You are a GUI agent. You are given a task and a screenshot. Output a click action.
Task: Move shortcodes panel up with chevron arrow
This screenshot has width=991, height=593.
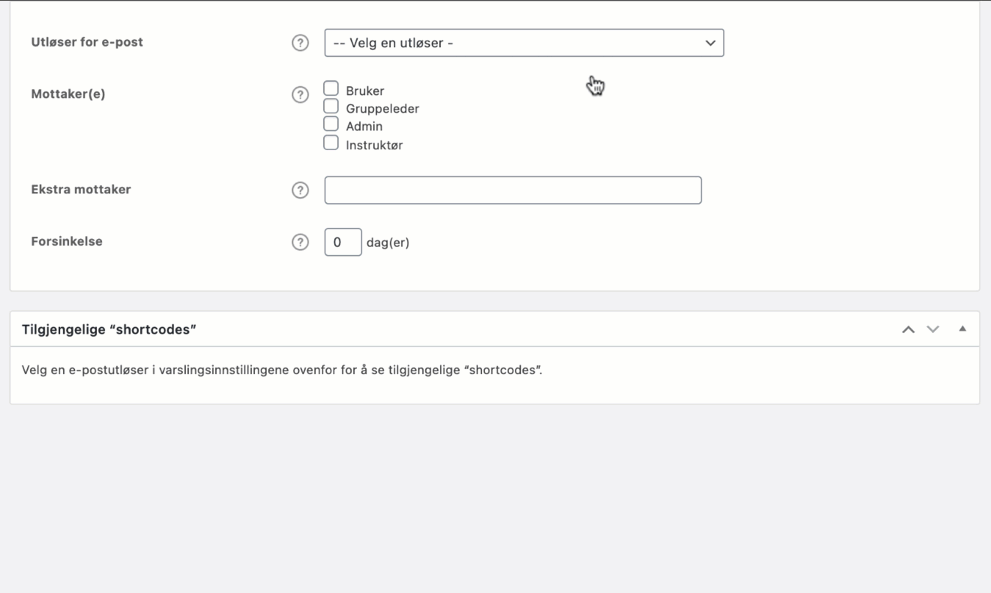908,329
